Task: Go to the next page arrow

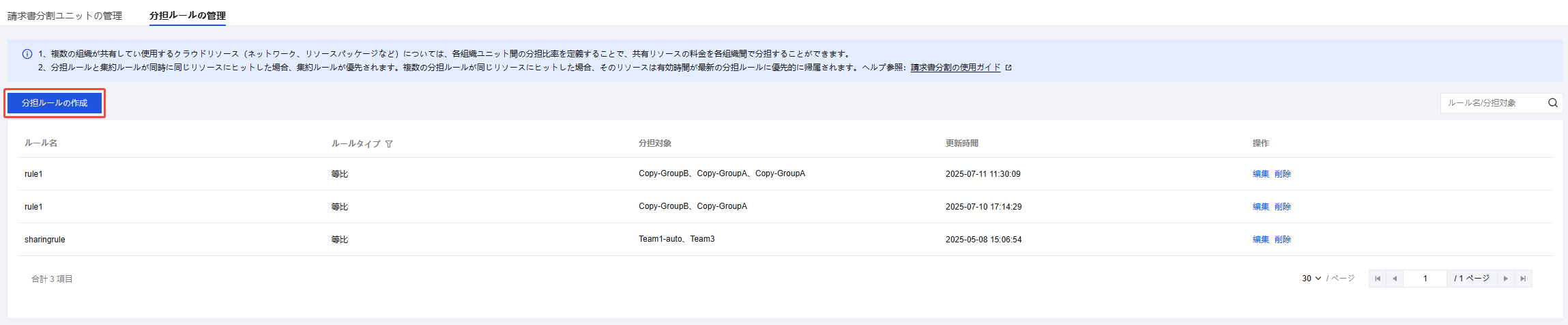Action: 1506,279
